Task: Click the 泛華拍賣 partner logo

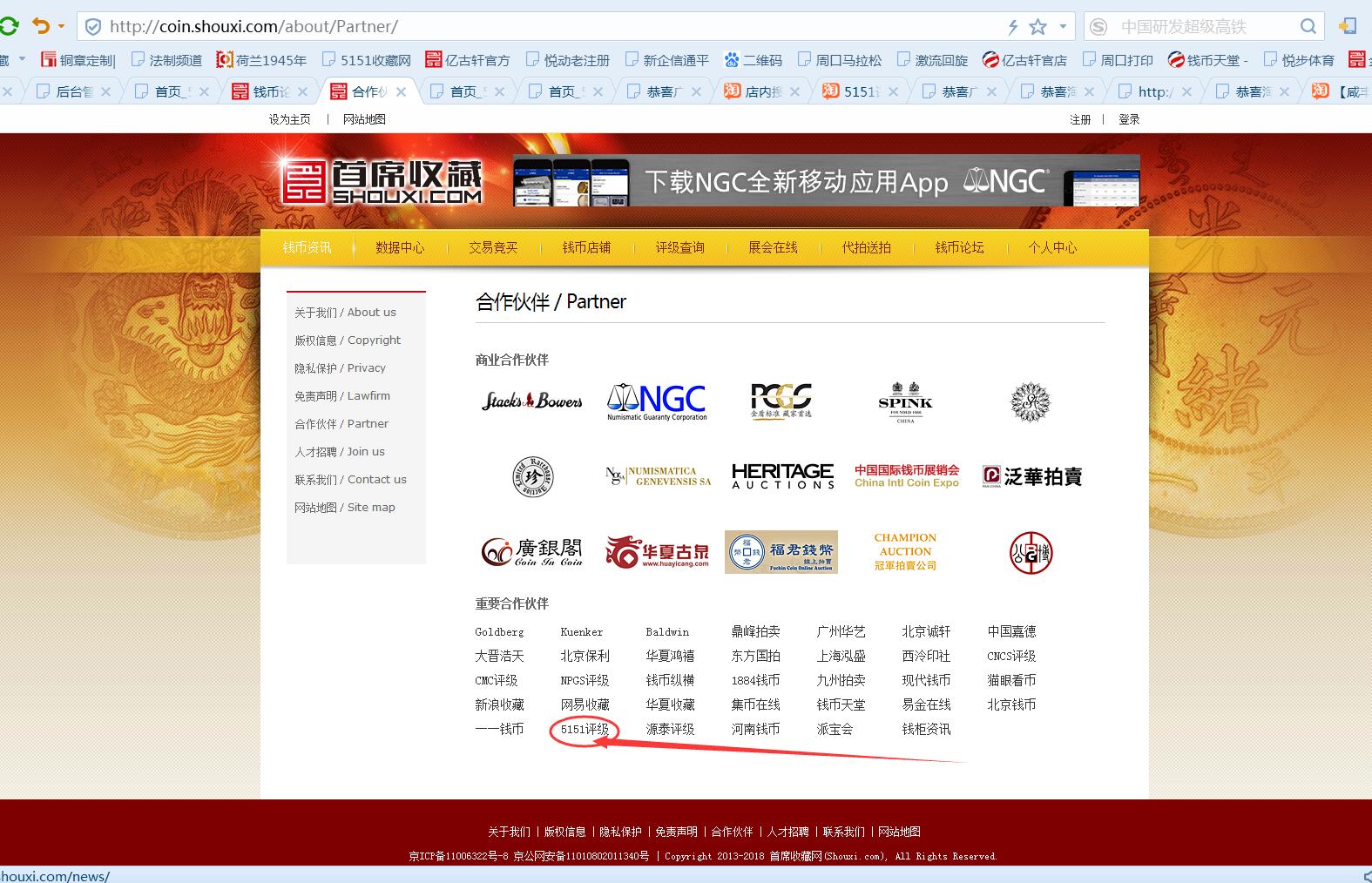Action: pyautogui.click(x=1031, y=476)
